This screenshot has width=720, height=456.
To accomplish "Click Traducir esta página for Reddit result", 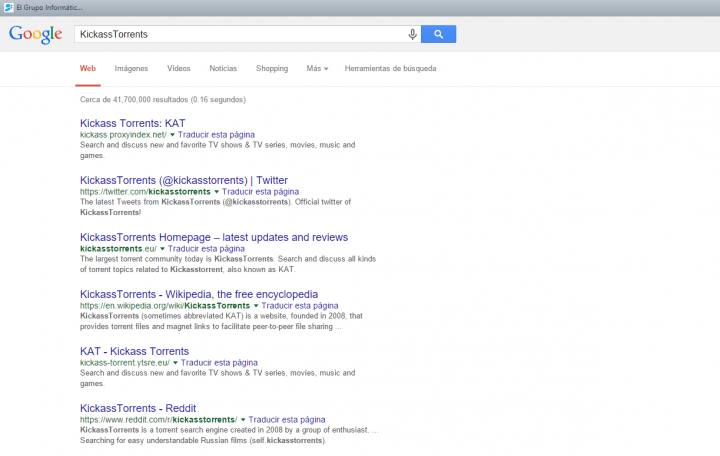I will [287, 419].
